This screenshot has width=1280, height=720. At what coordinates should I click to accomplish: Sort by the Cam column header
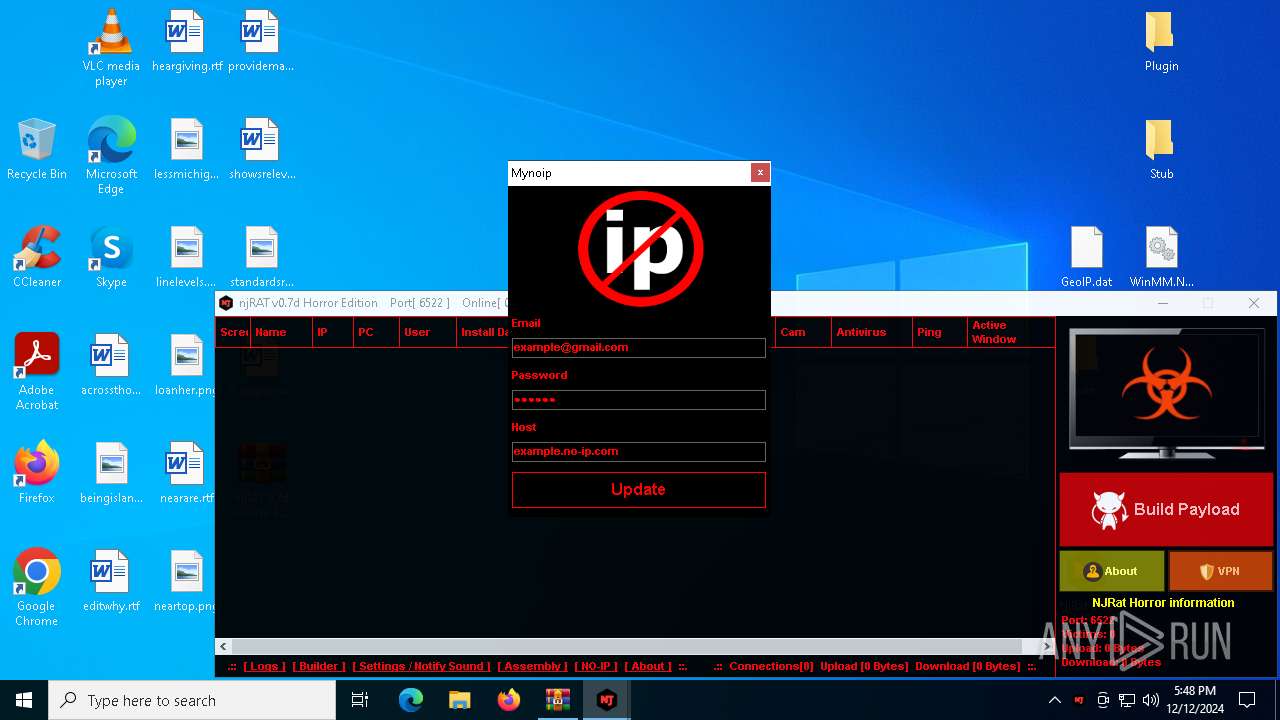point(803,332)
